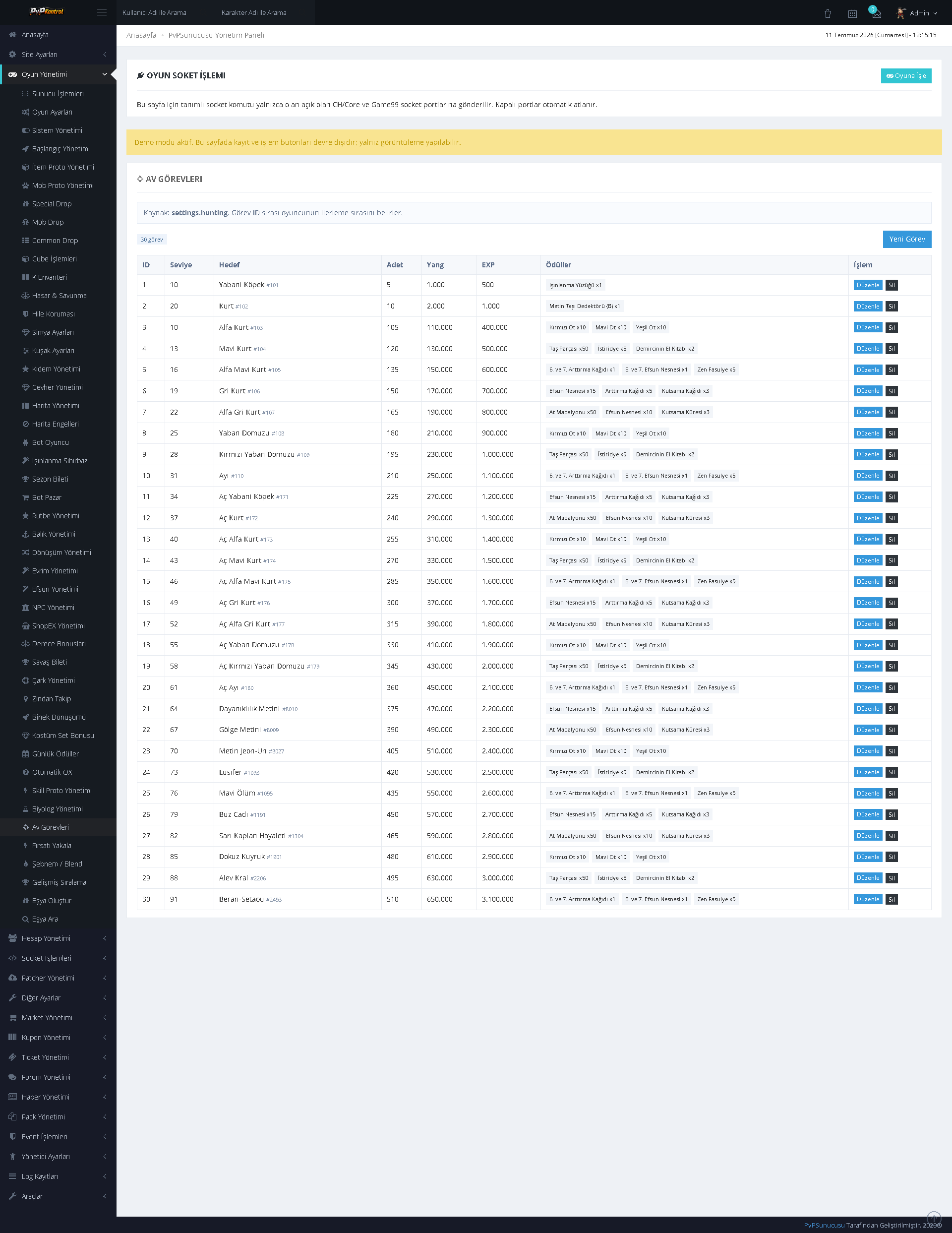Open Fırsatı Yakala sidebar item
Viewport: 952px width, 1233px height.
tap(58, 846)
